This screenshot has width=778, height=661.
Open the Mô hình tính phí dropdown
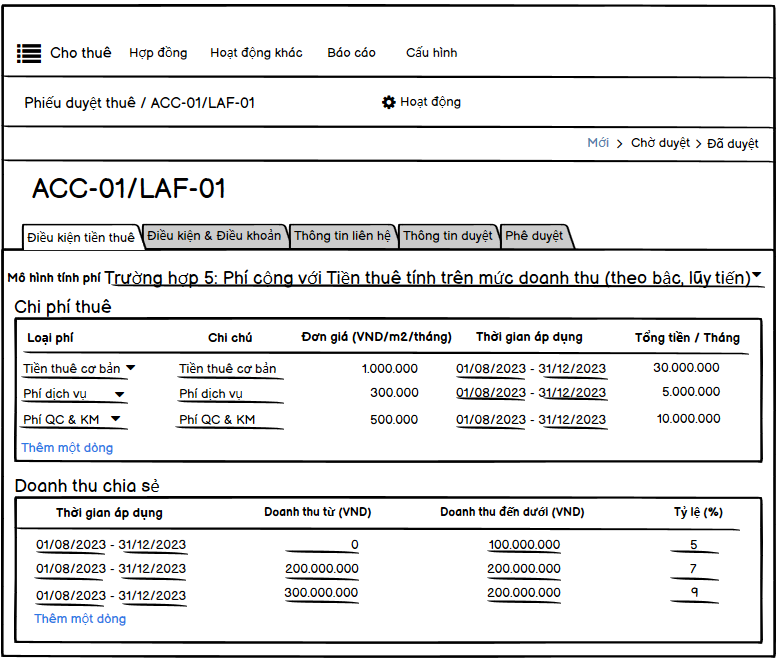pos(434,278)
